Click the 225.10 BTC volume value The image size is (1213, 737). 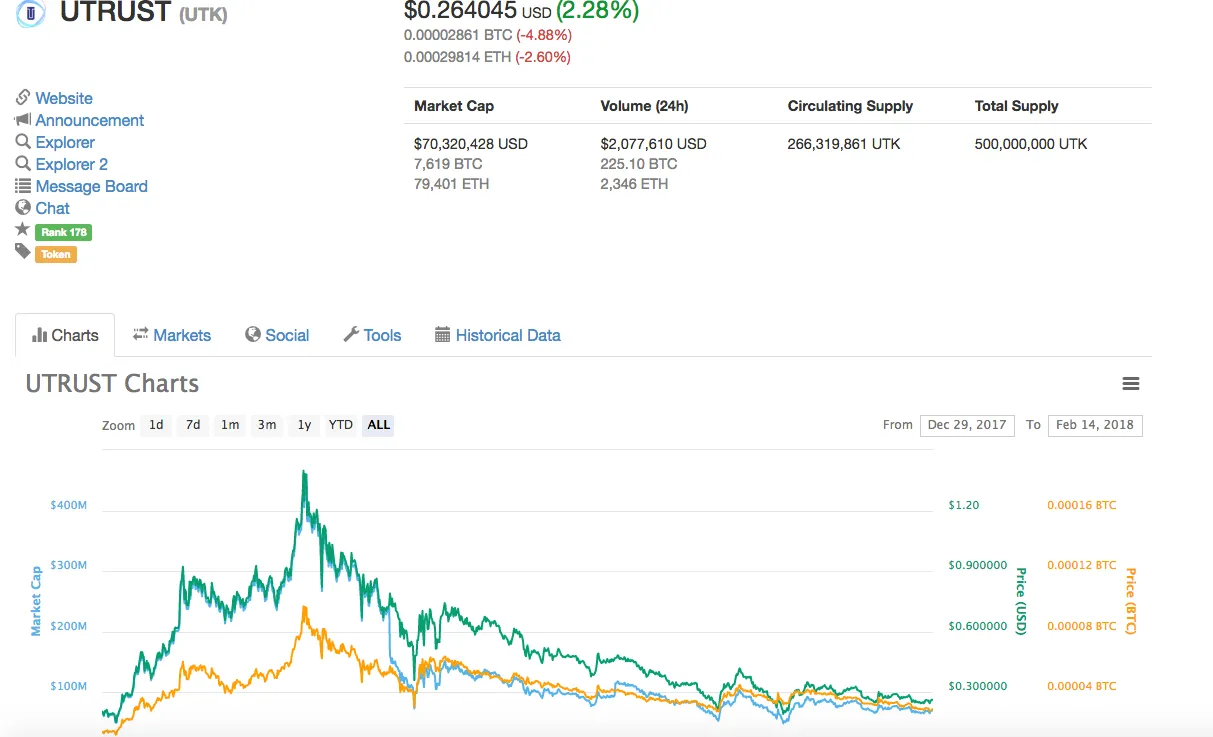tap(639, 164)
